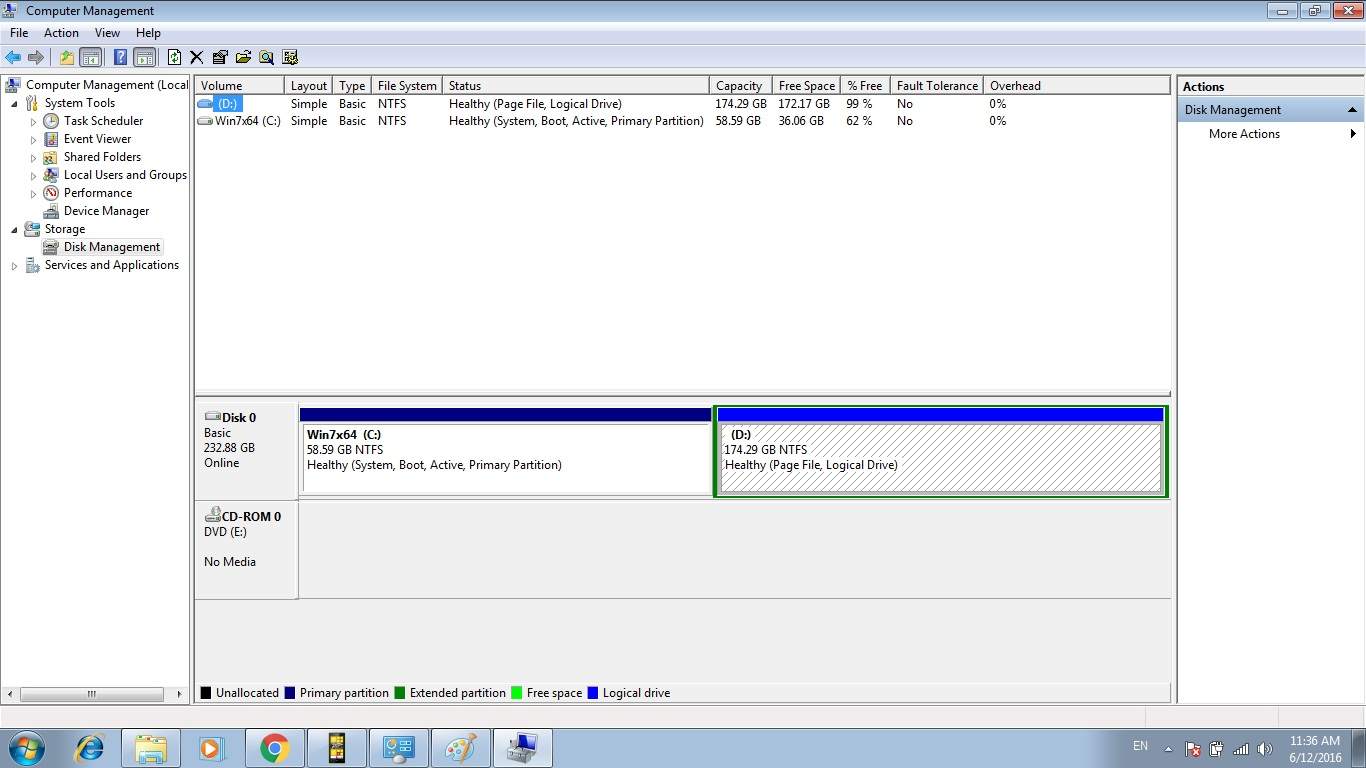Click the CD-ROM 0 label box
The height and width of the screenshot is (768, 1366).
point(246,550)
